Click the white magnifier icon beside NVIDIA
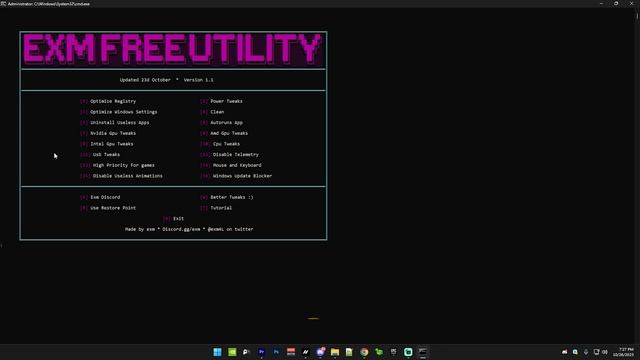The image size is (640, 360). 247,352
